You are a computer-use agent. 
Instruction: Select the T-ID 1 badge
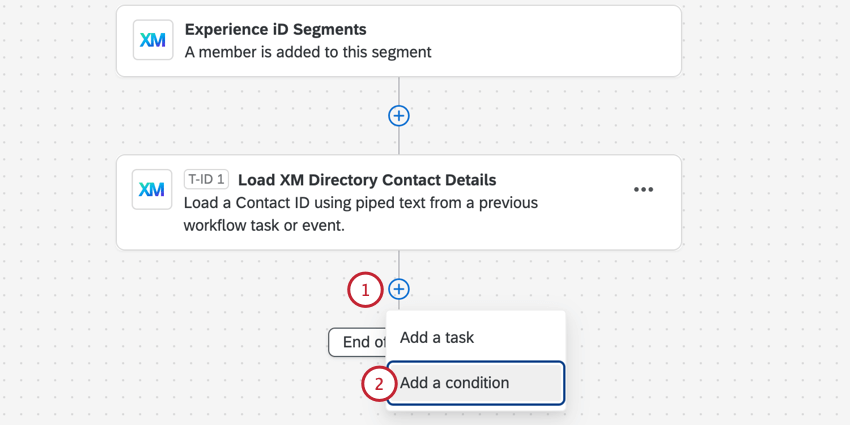tap(207, 180)
